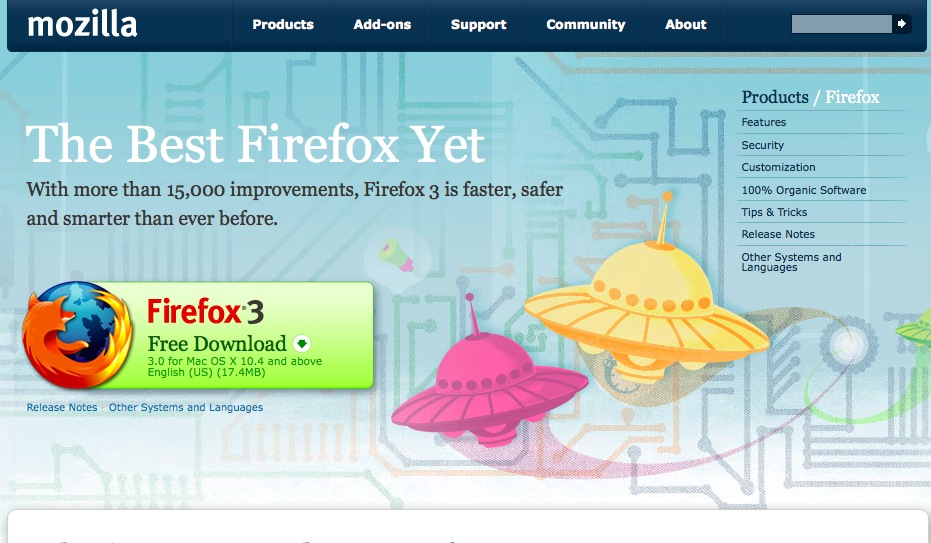This screenshot has width=931, height=543.
Task: Open the Features sidebar link
Action: (x=764, y=122)
